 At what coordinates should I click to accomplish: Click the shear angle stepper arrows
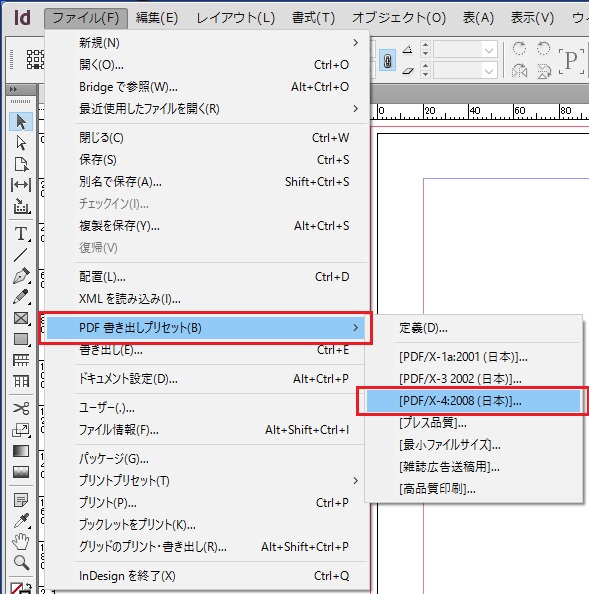point(425,70)
